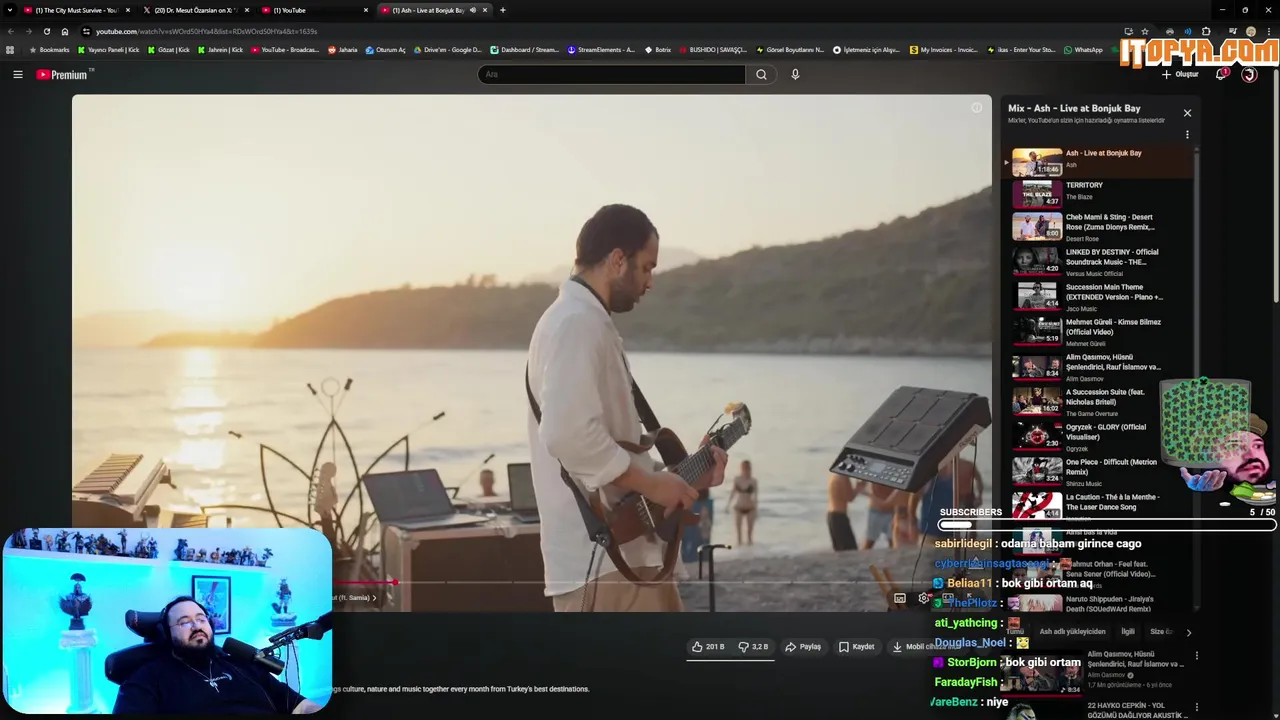1280x720 pixels.
Task: Open 22 HAYKO CEPKİN - YOL recommended video
Action: pos(1137,710)
